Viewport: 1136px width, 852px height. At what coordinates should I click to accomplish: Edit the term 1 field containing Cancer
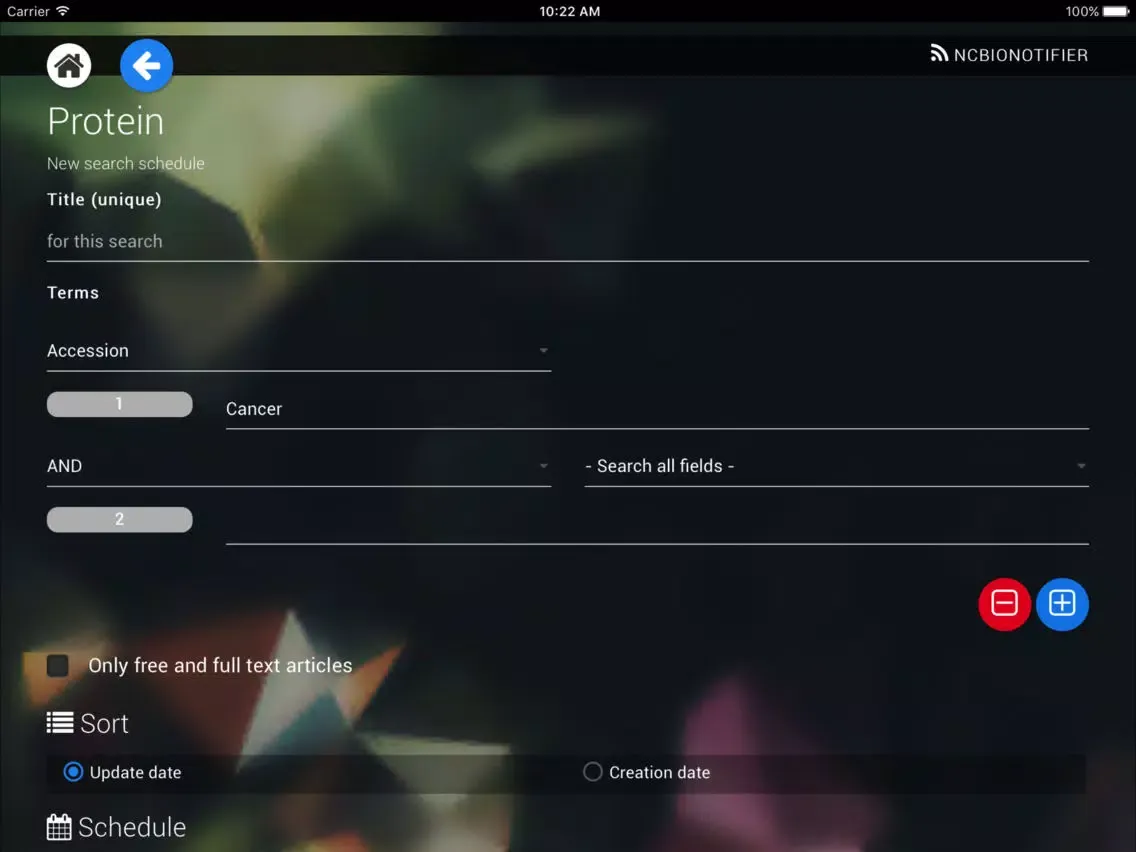[x=657, y=409]
